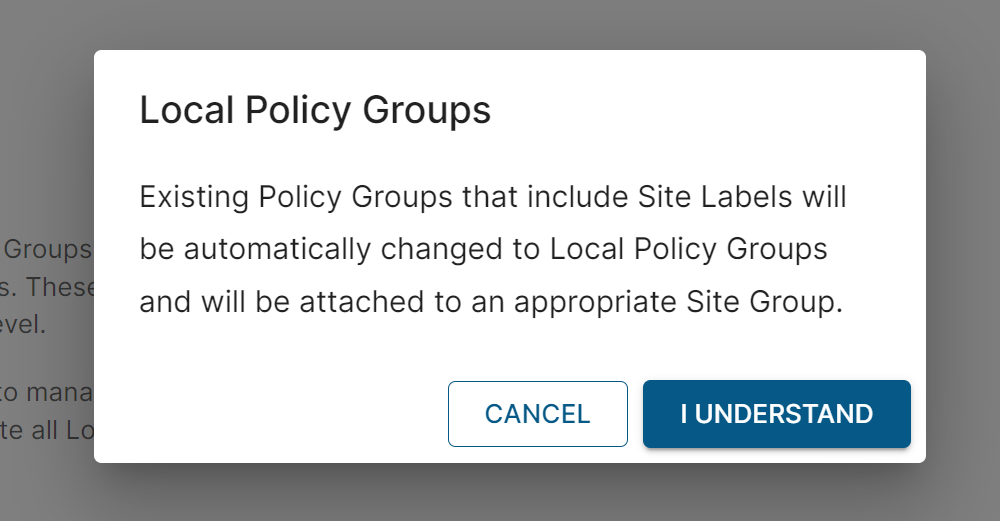Click the line starting with be automatically changed

pos(483,249)
